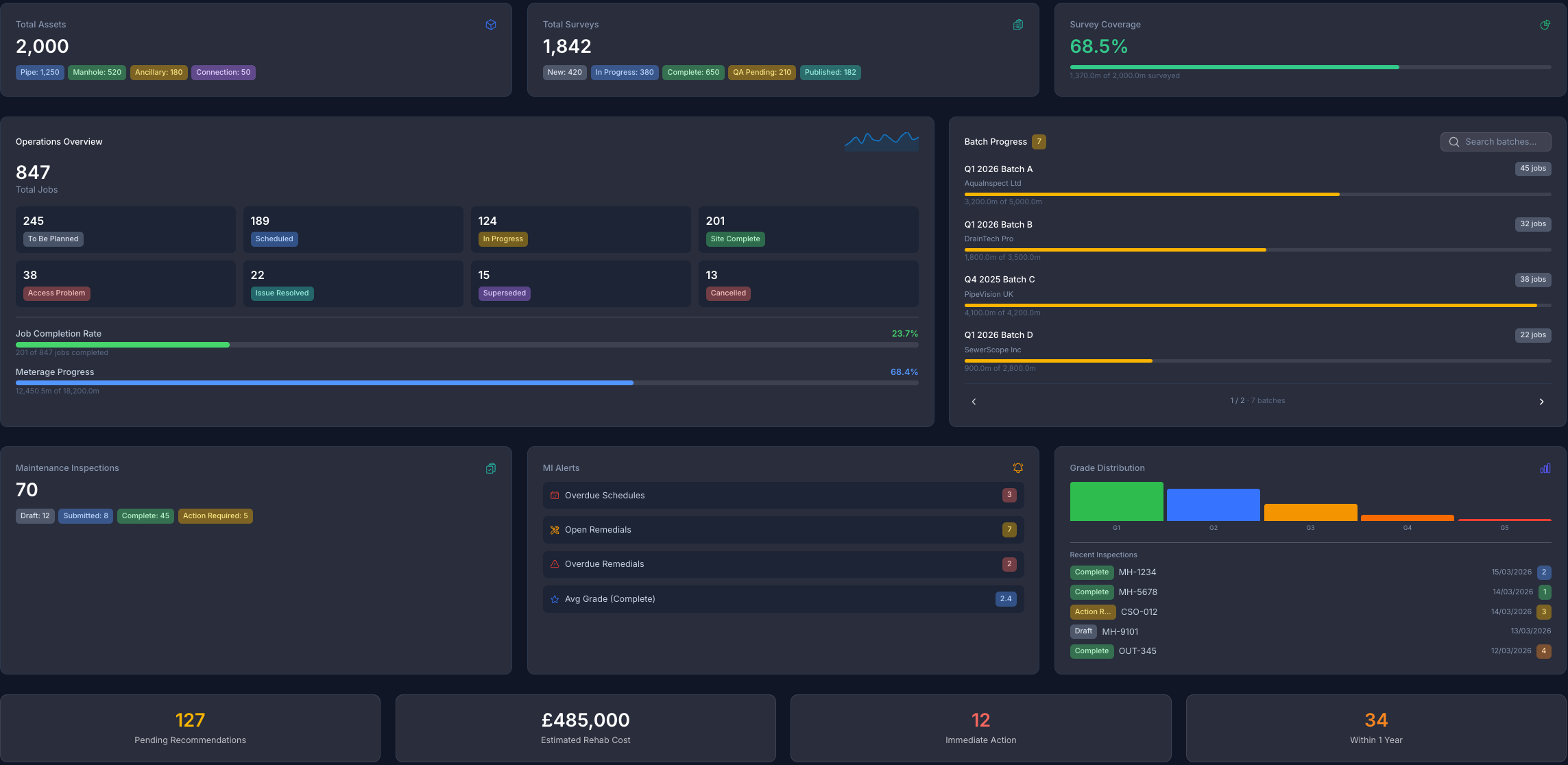This screenshot has height=765, width=1568.
Task: Go to the previous batch page
Action: 974,402
